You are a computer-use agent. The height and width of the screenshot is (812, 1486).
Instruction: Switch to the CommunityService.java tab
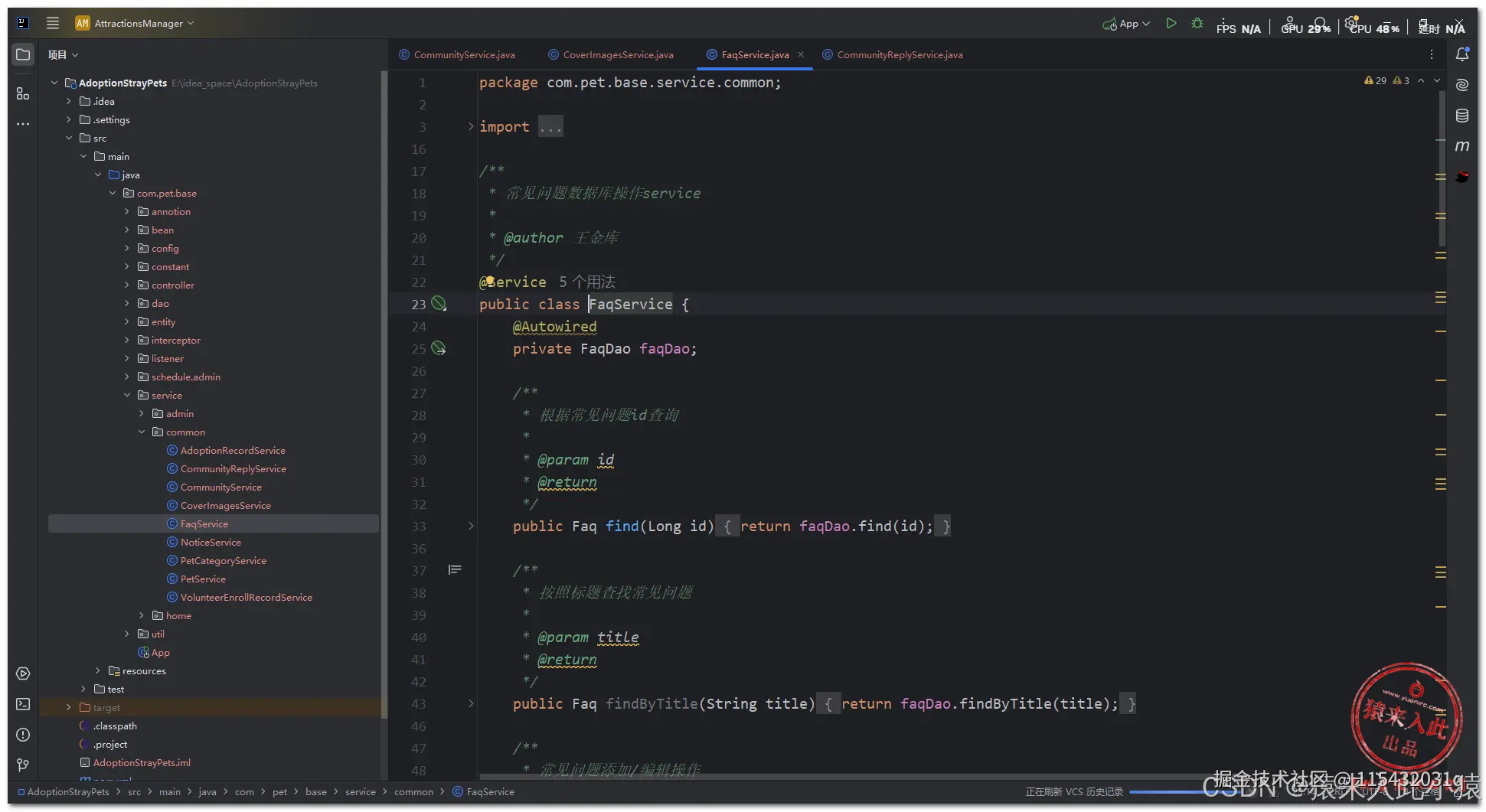(x=457, y=55)
